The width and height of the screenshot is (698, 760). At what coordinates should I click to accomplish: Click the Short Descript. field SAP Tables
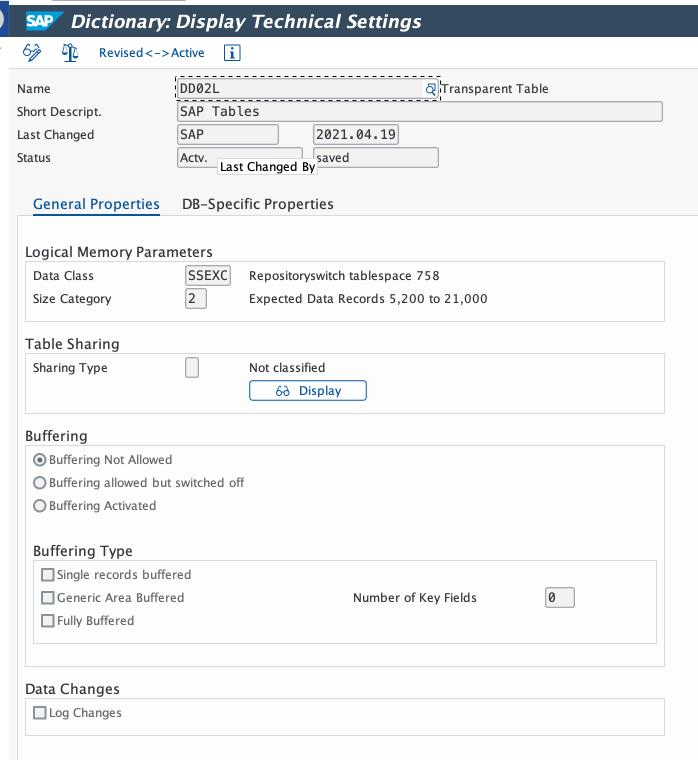[420, 111]
